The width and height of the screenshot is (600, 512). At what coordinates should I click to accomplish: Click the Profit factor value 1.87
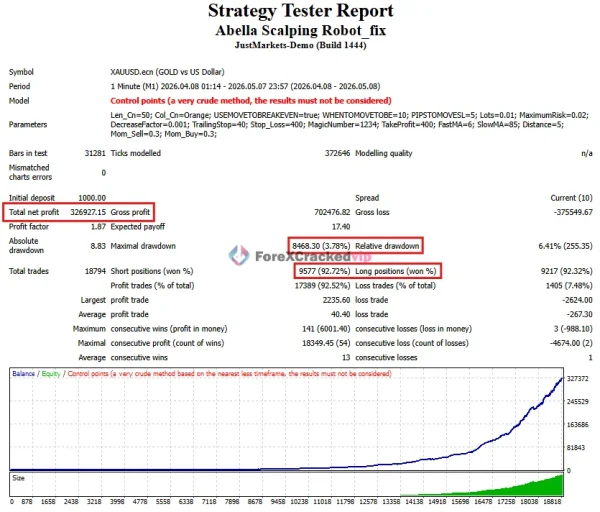(x=98, y=227)
